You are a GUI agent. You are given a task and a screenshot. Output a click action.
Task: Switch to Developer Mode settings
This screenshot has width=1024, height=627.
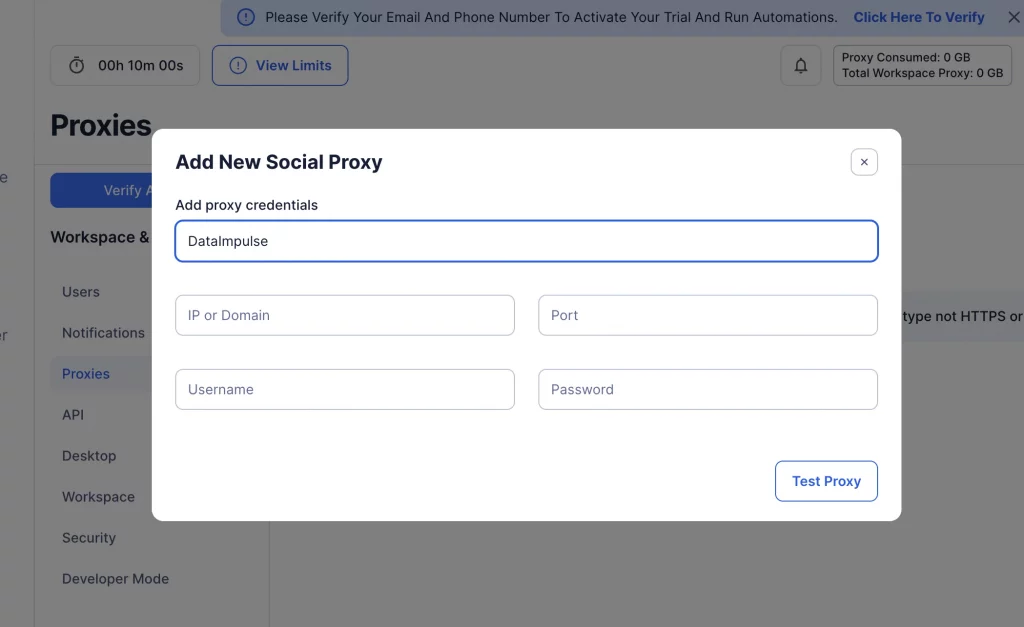pos(115,579)
